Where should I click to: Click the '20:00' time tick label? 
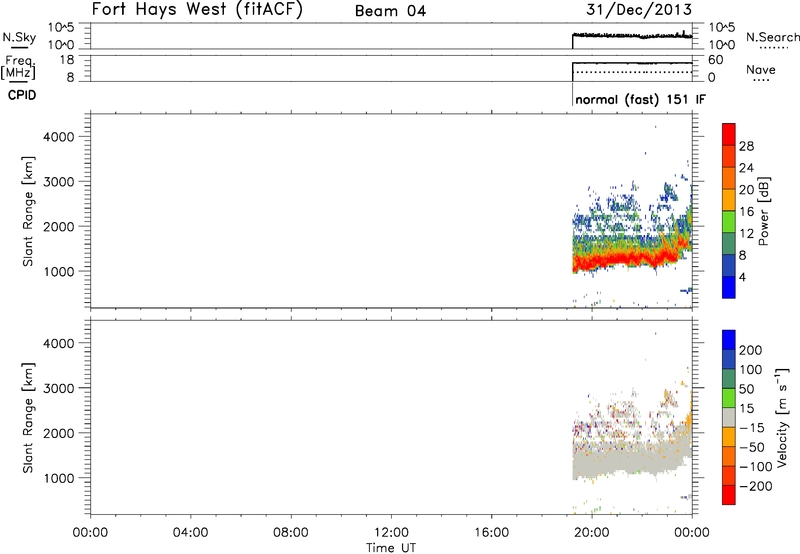[x=592, y=533]
